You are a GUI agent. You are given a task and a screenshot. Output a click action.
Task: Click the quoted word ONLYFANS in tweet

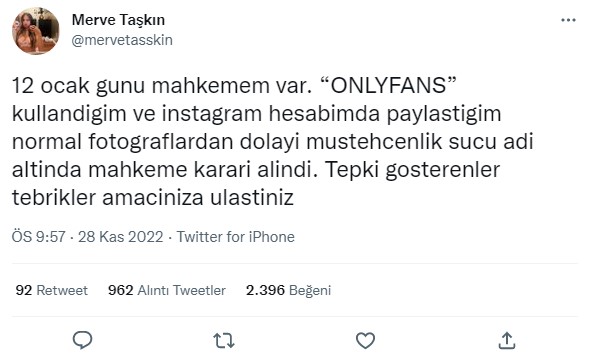(x=389, y=85)
